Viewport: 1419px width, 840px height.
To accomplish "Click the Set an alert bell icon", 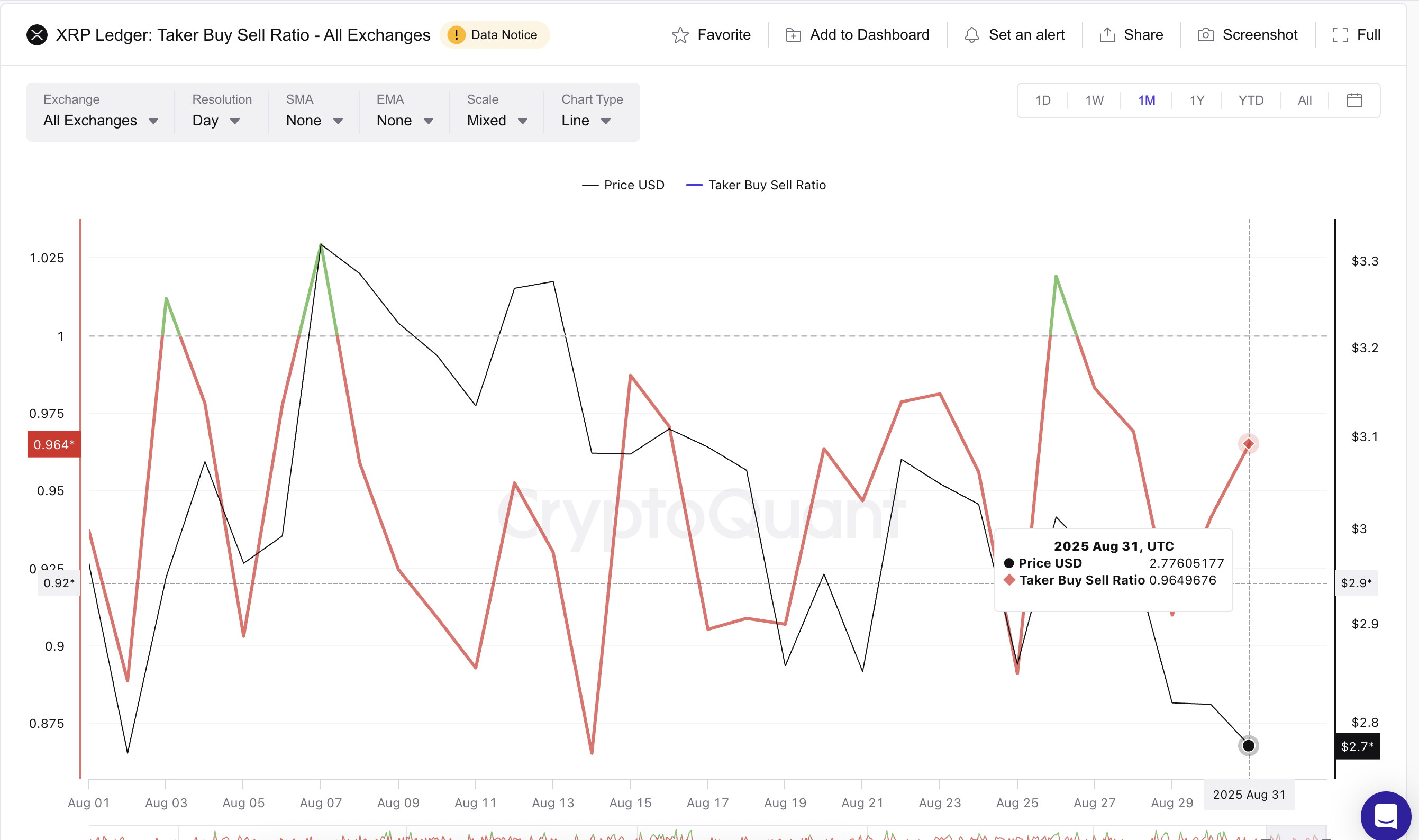I will 972,34.
